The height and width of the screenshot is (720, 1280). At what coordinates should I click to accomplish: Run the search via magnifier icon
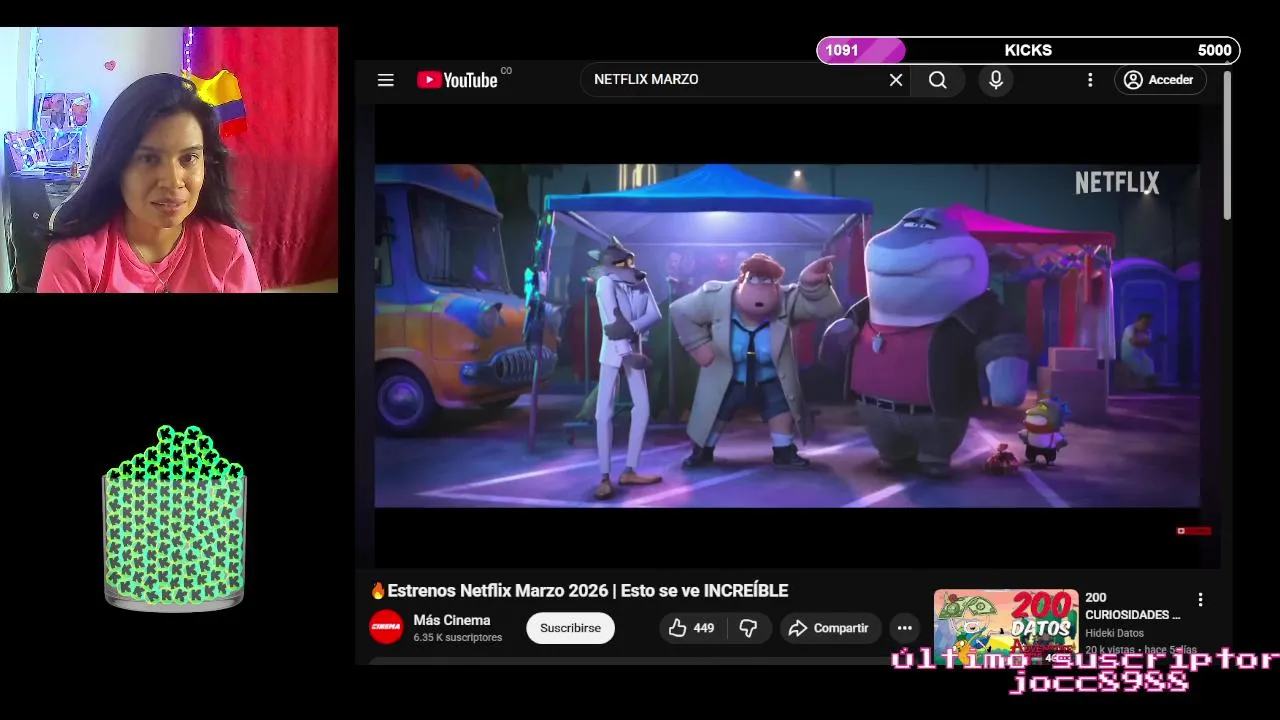[937, 80]
